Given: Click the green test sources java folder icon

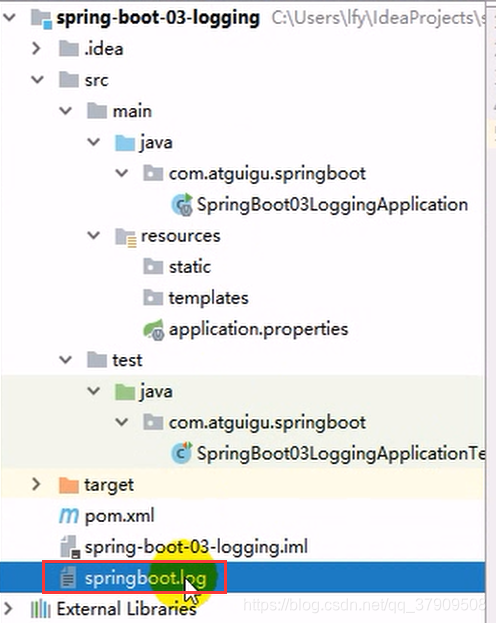Looking at the screenshot, I should pyautogui.click(x=125, y=391).
